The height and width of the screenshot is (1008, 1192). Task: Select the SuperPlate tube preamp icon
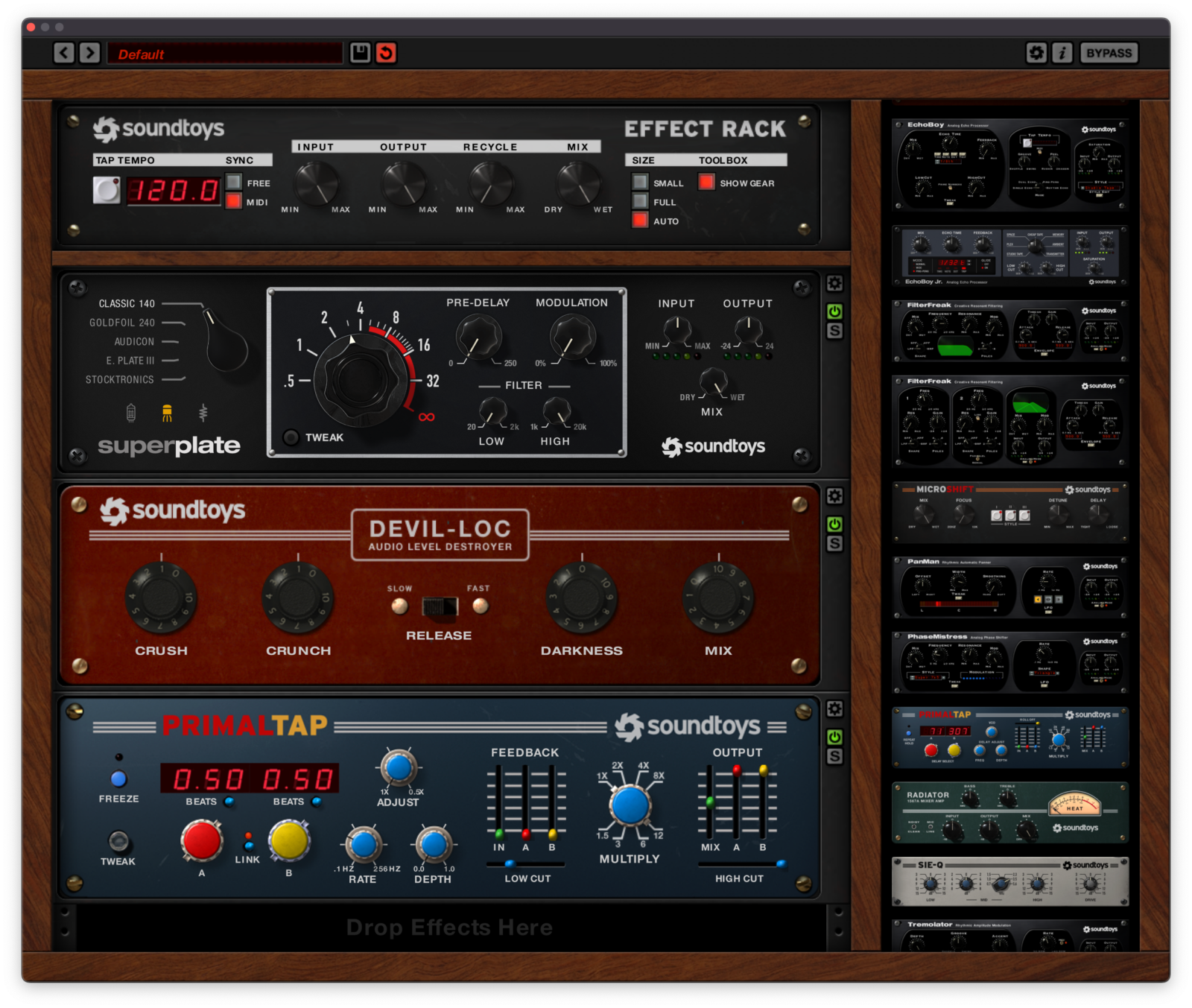coord(131,412)
